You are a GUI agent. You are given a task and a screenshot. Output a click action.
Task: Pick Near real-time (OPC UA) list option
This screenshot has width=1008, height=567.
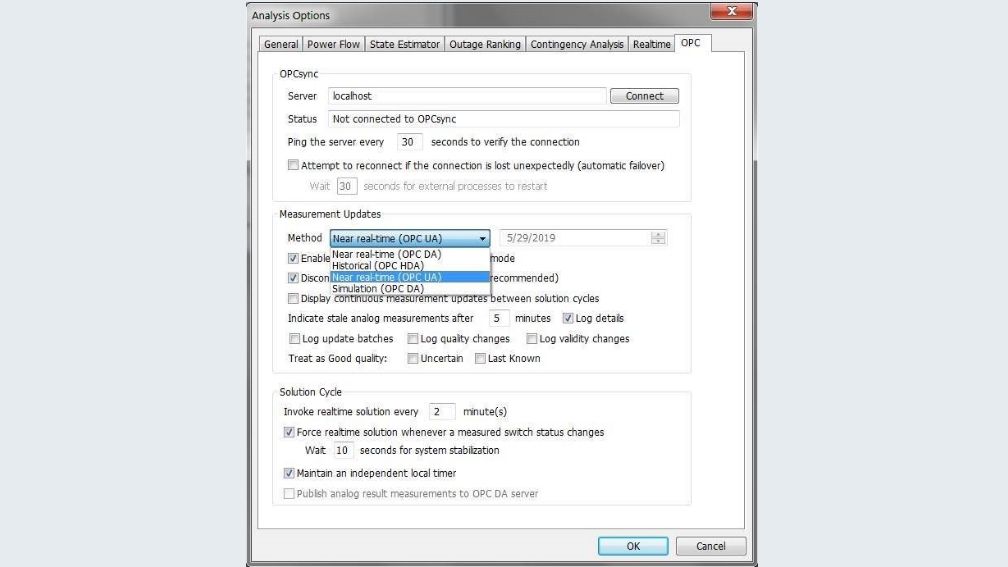[x=410, y=277]
